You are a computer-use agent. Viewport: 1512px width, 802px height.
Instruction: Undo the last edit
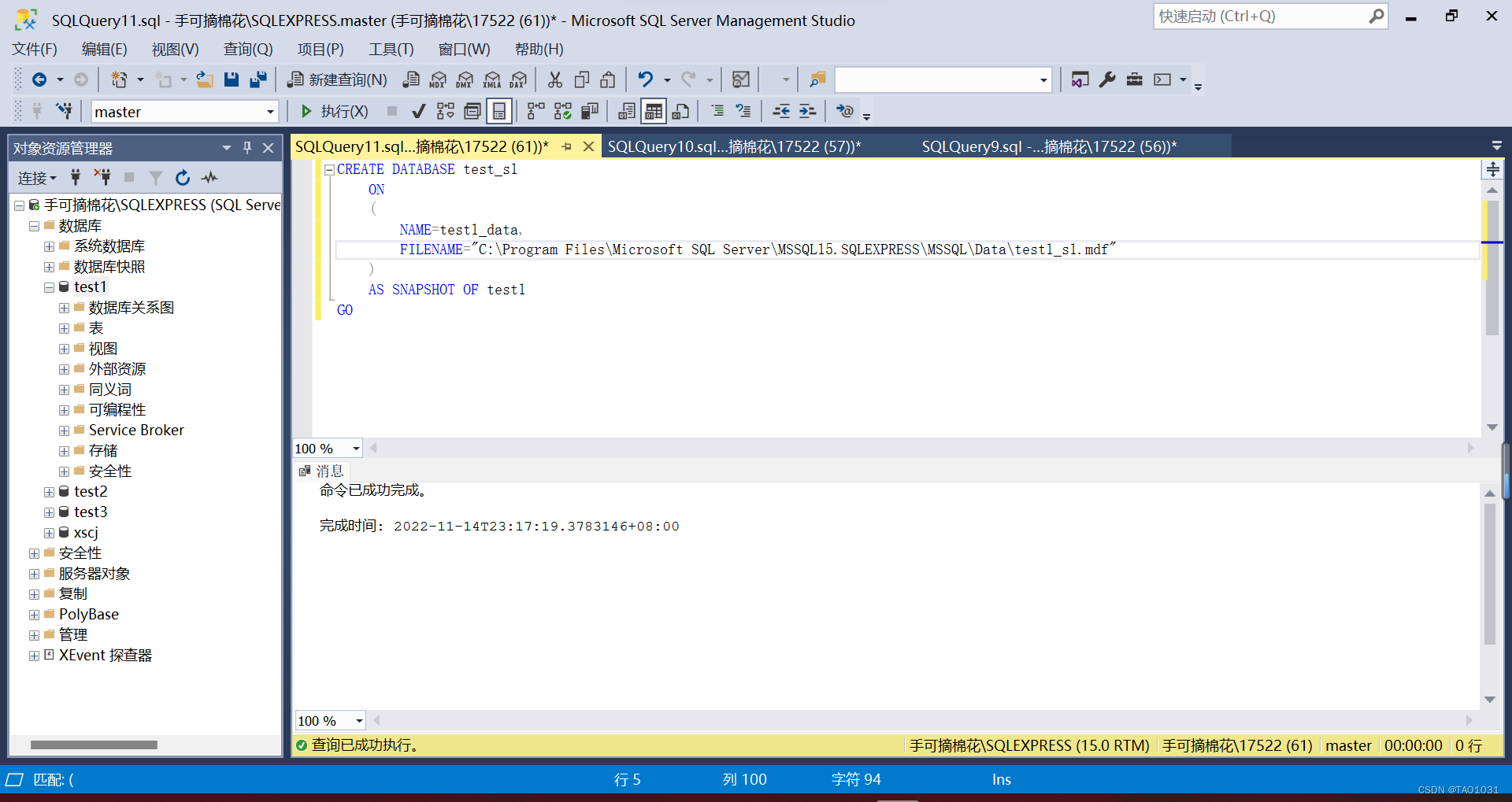coord(645,79)
